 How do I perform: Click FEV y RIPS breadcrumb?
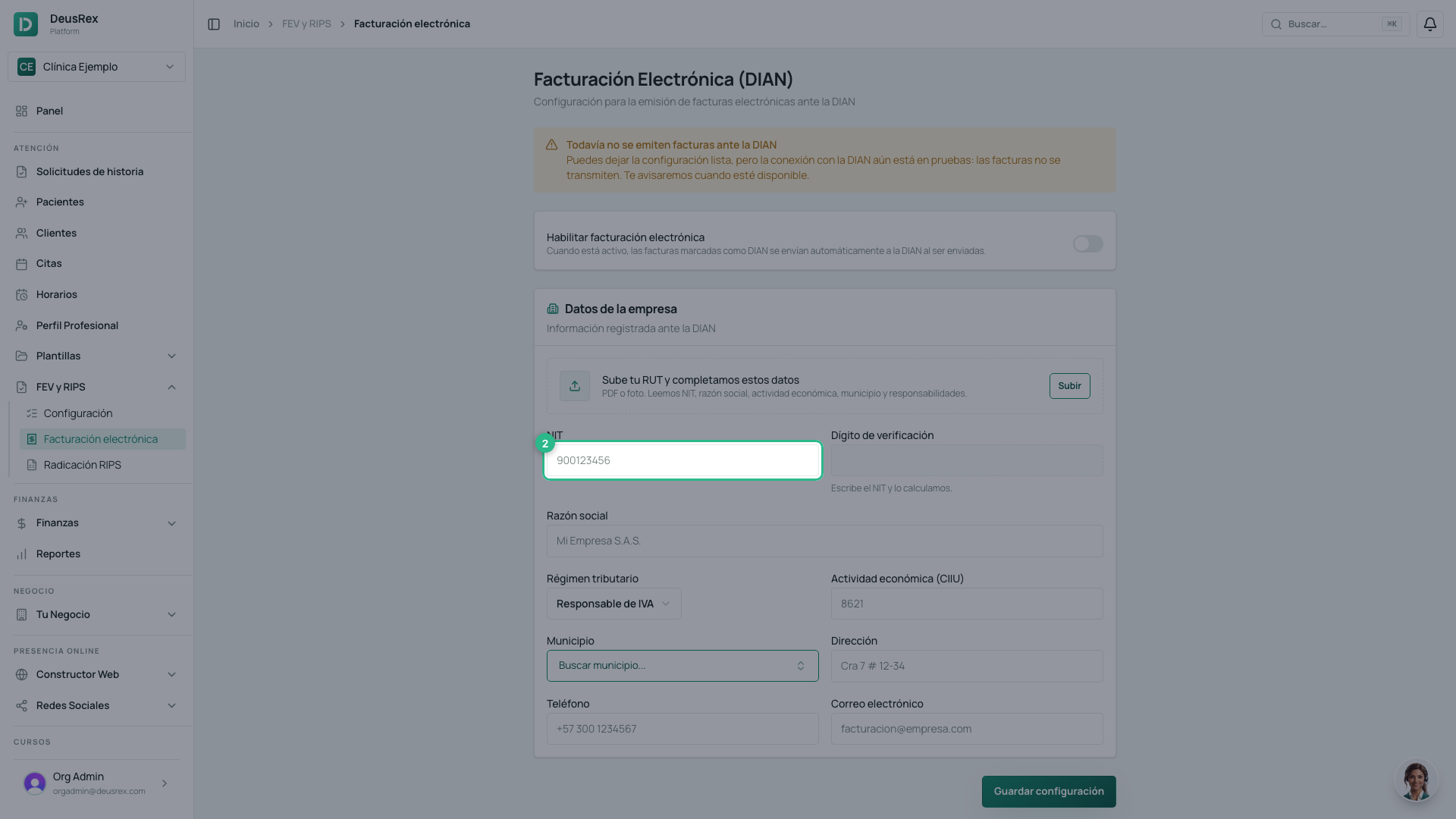306,24
